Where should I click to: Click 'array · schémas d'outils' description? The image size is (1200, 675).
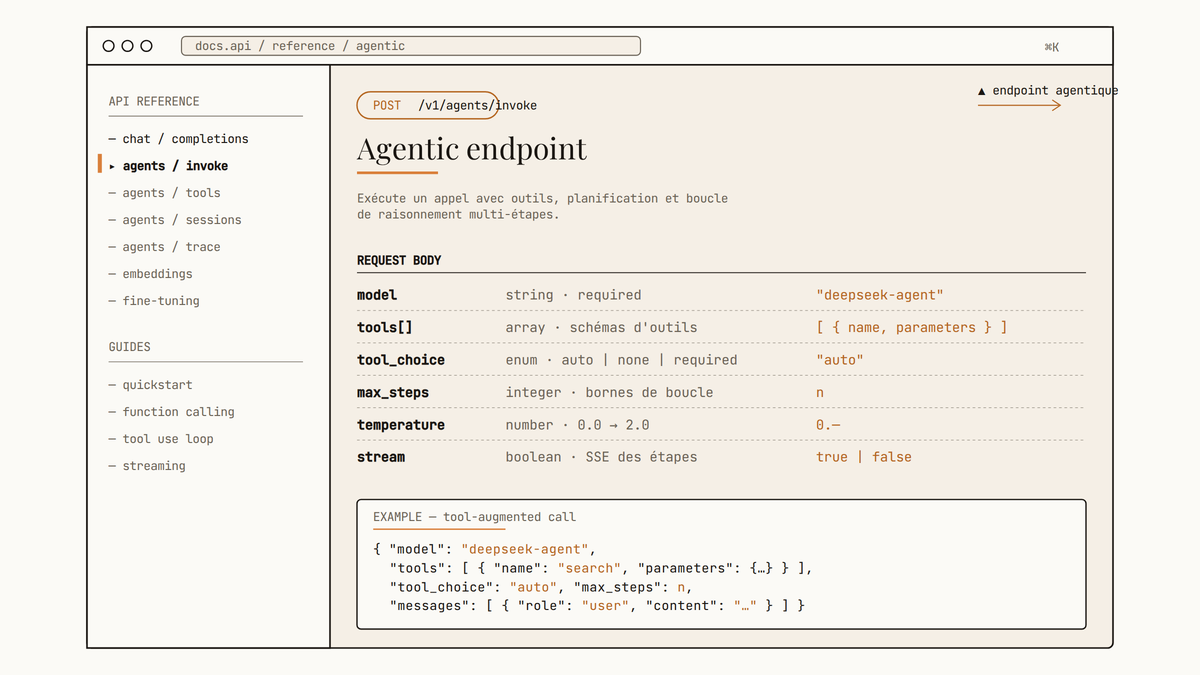click(602, 328)
